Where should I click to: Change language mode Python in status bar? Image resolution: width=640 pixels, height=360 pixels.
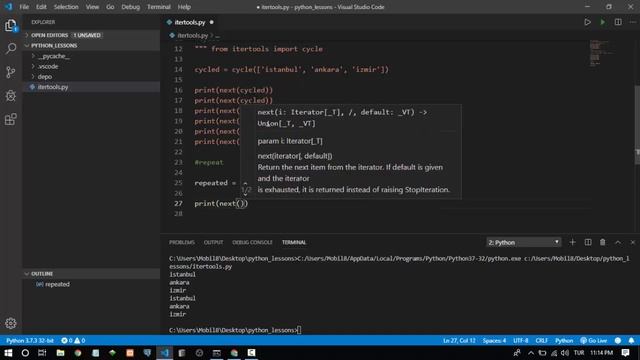click(x=564, y=340)
